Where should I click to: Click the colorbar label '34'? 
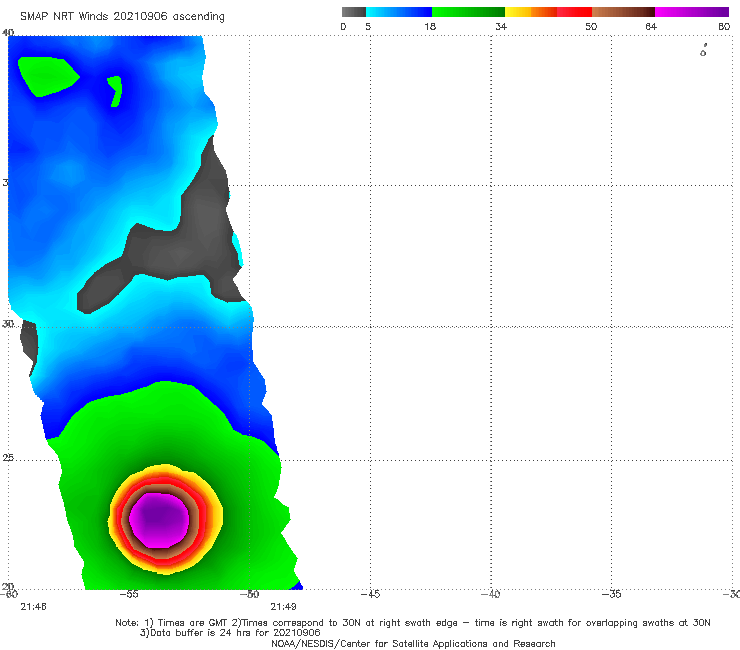tap(501, 27)
